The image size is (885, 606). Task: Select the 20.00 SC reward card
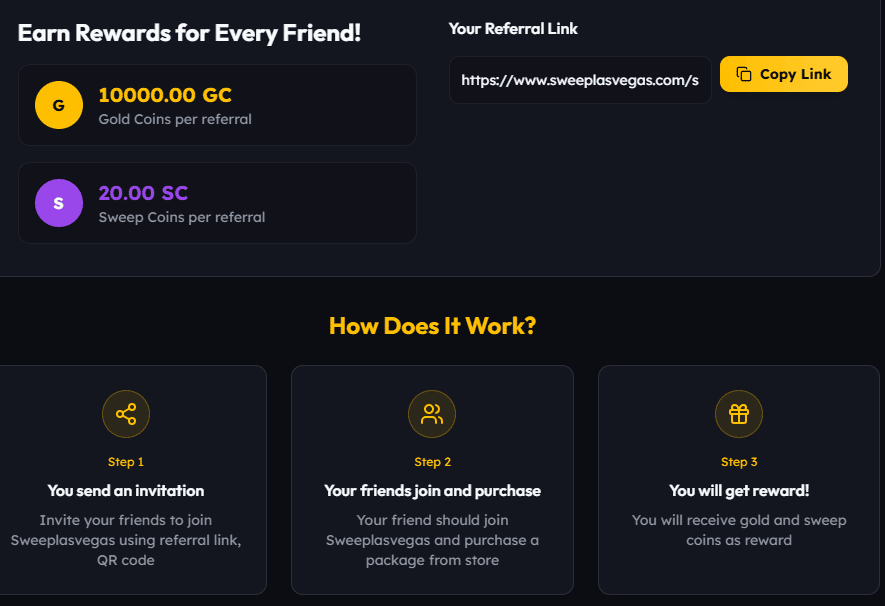coord(217,202)
